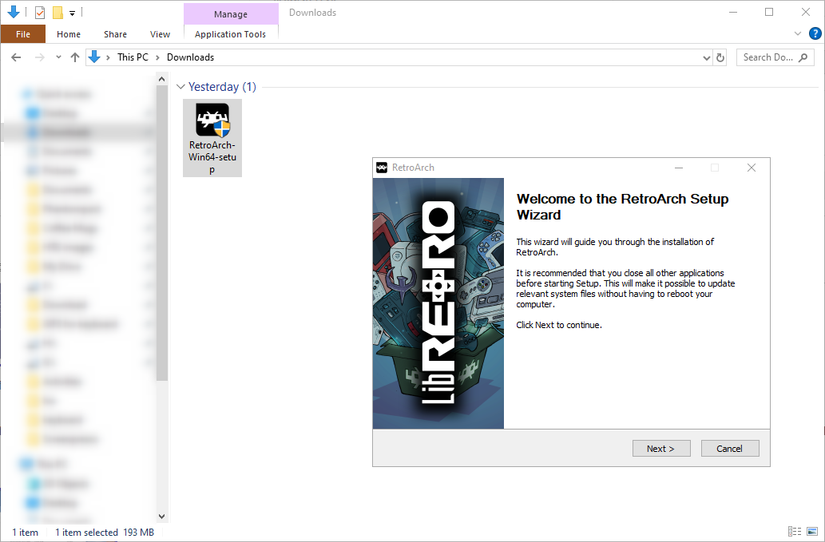Click the navigation pane scrollbar track
825x542 pixels.
pyautogui.click(x=162, y=445)
